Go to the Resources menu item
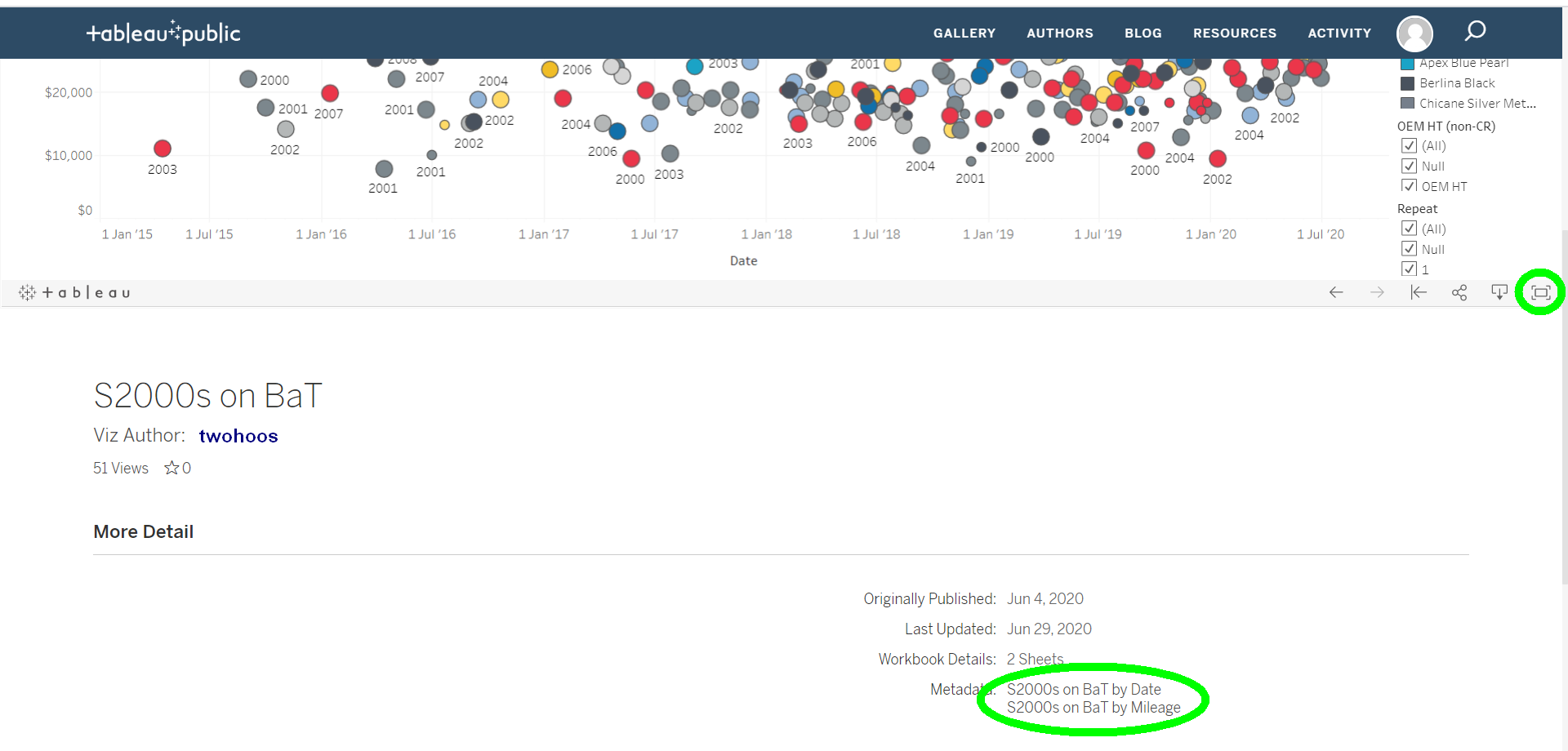Image resolution: width=1568 pixels, height=751 pixels. pos(1234,33)
